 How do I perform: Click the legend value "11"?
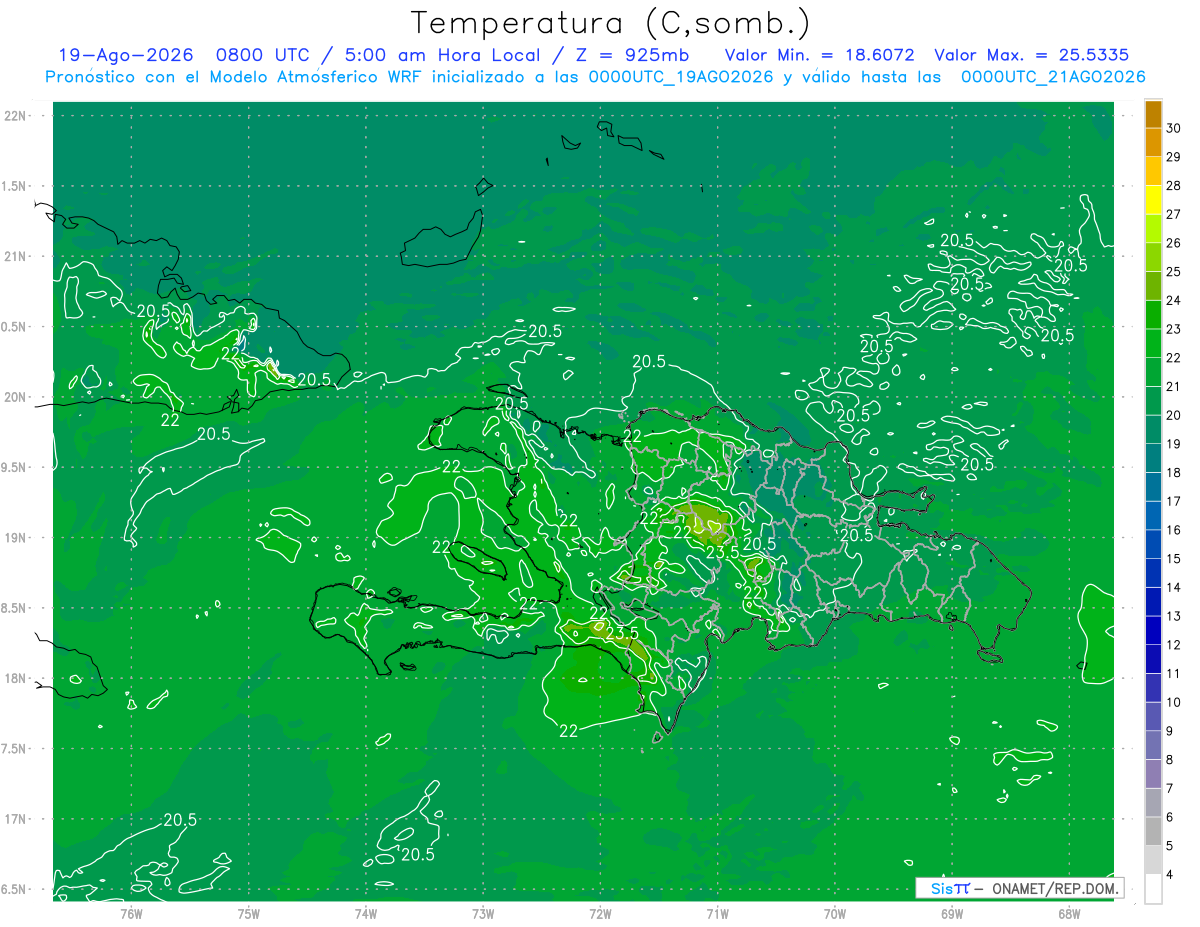tap(1174, 673)
